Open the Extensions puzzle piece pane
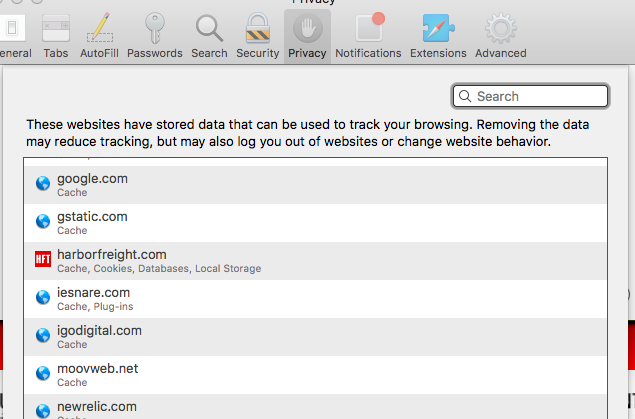Screen dimensions: 635x419 click(438, 35)
